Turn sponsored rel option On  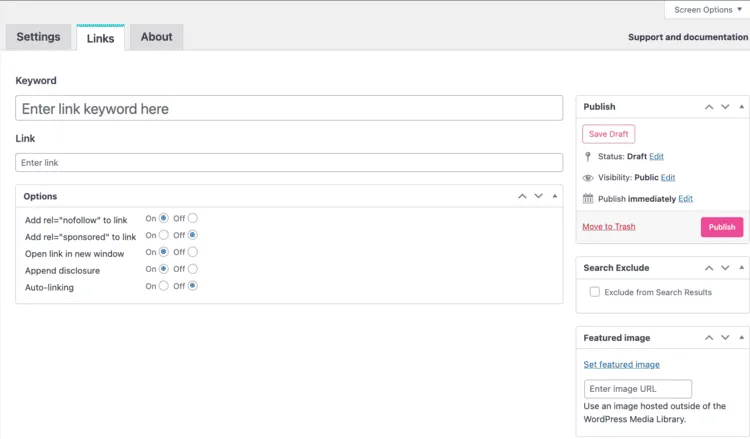tap(164, 235)
